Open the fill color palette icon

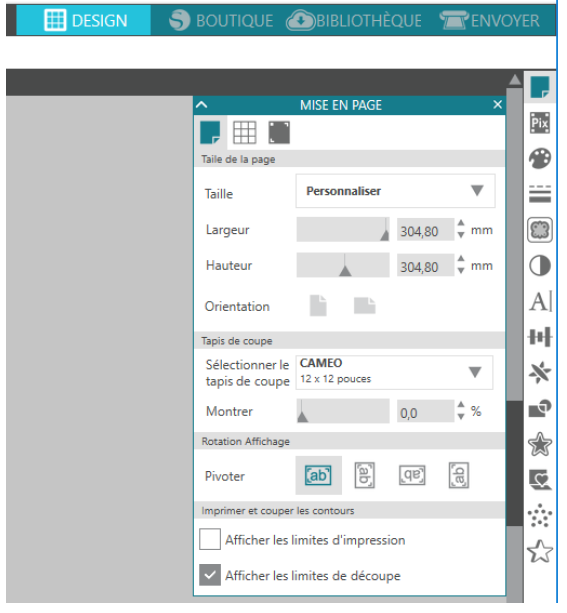[540, 158]
